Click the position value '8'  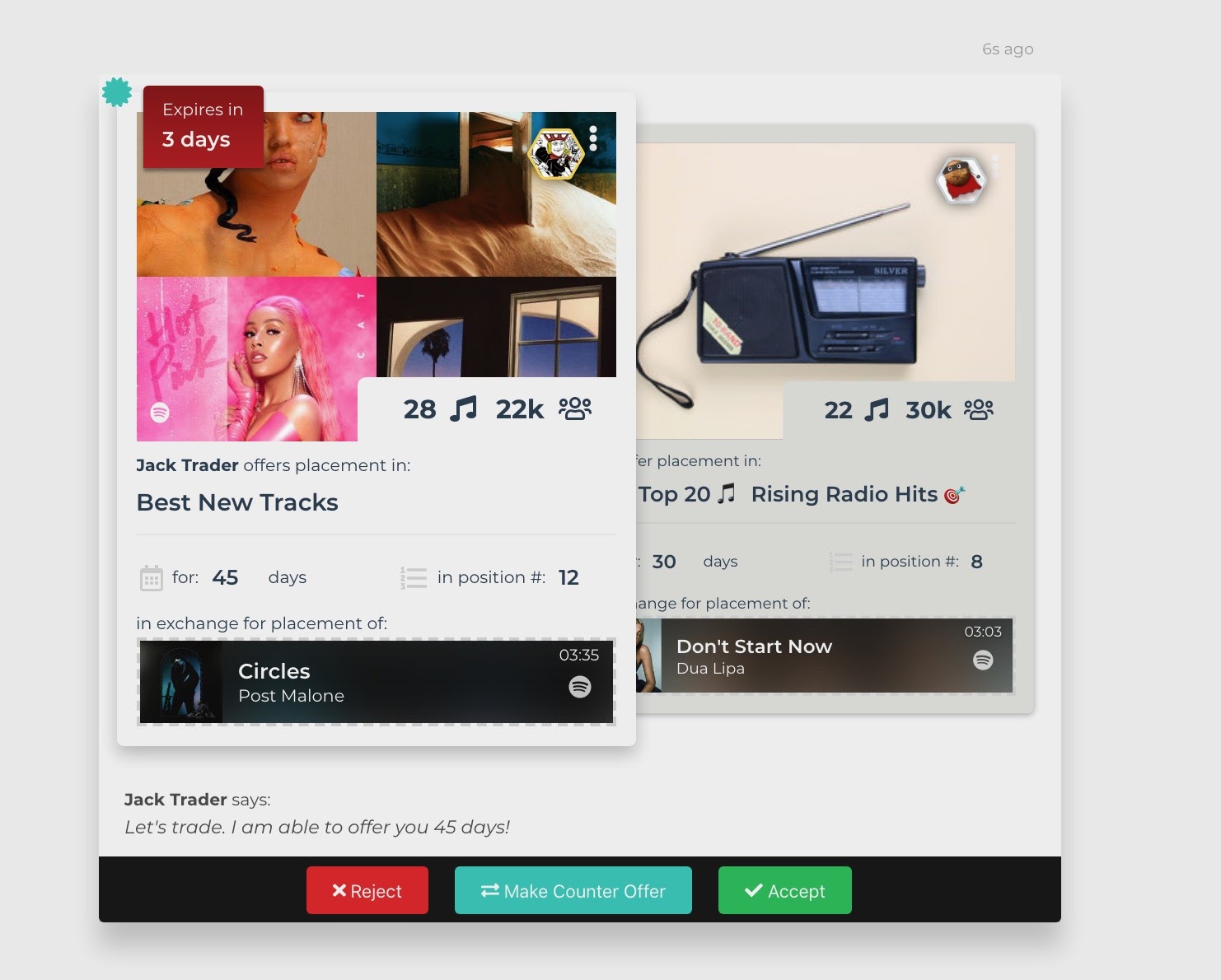pos(976,562)
